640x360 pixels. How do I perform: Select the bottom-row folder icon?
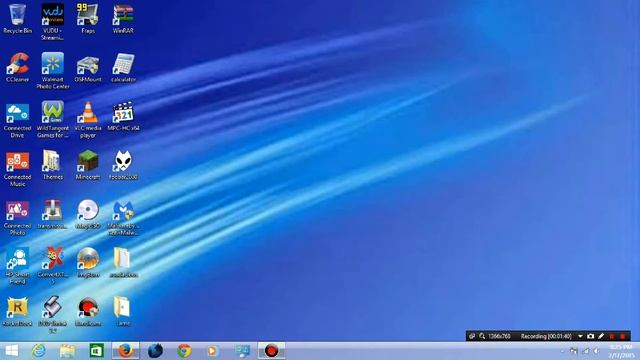pyautogui.click(x=123, y=311)
